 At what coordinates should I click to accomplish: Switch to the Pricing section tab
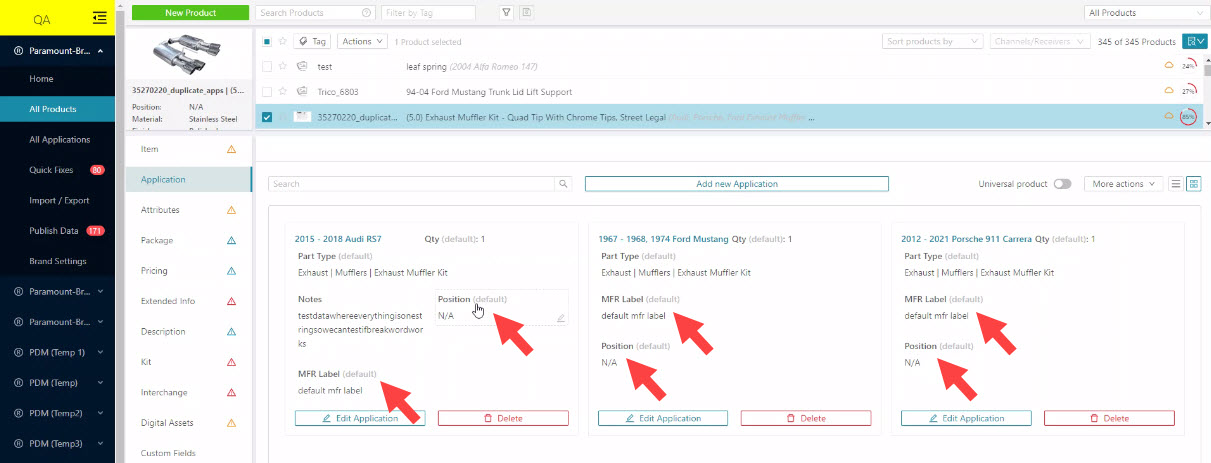(x=189, y=271)
